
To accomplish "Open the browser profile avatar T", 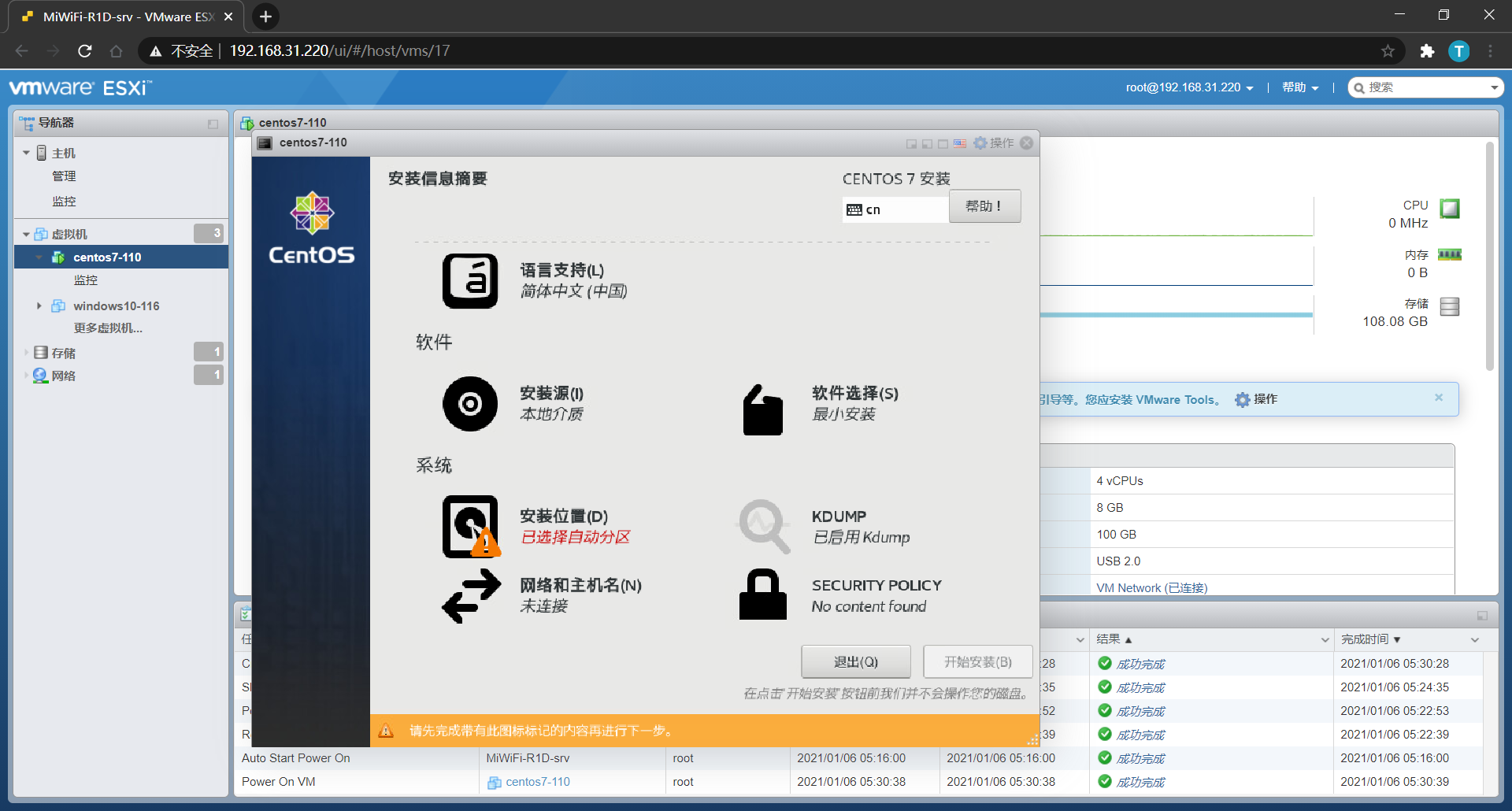I will tap(1458, 51).
